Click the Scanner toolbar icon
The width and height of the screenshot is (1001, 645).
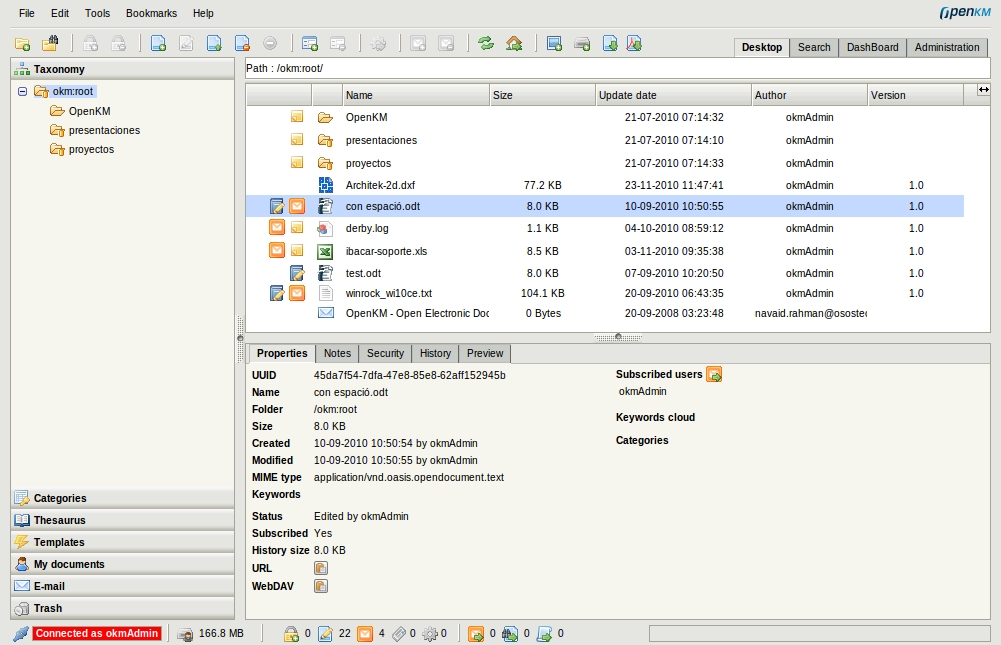tap(582, 44)
